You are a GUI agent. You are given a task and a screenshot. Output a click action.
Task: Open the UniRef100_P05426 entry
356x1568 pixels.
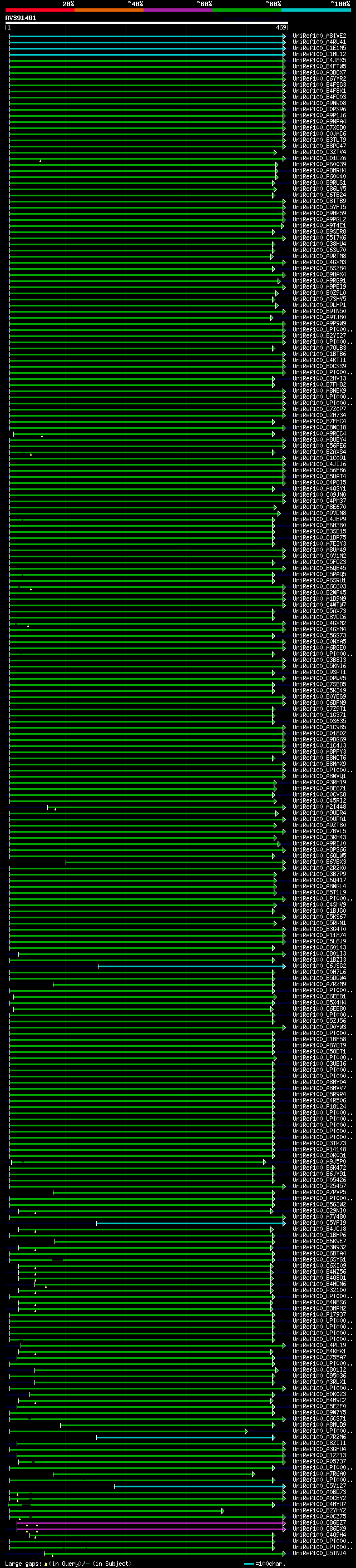click(x=319, y=1180)
